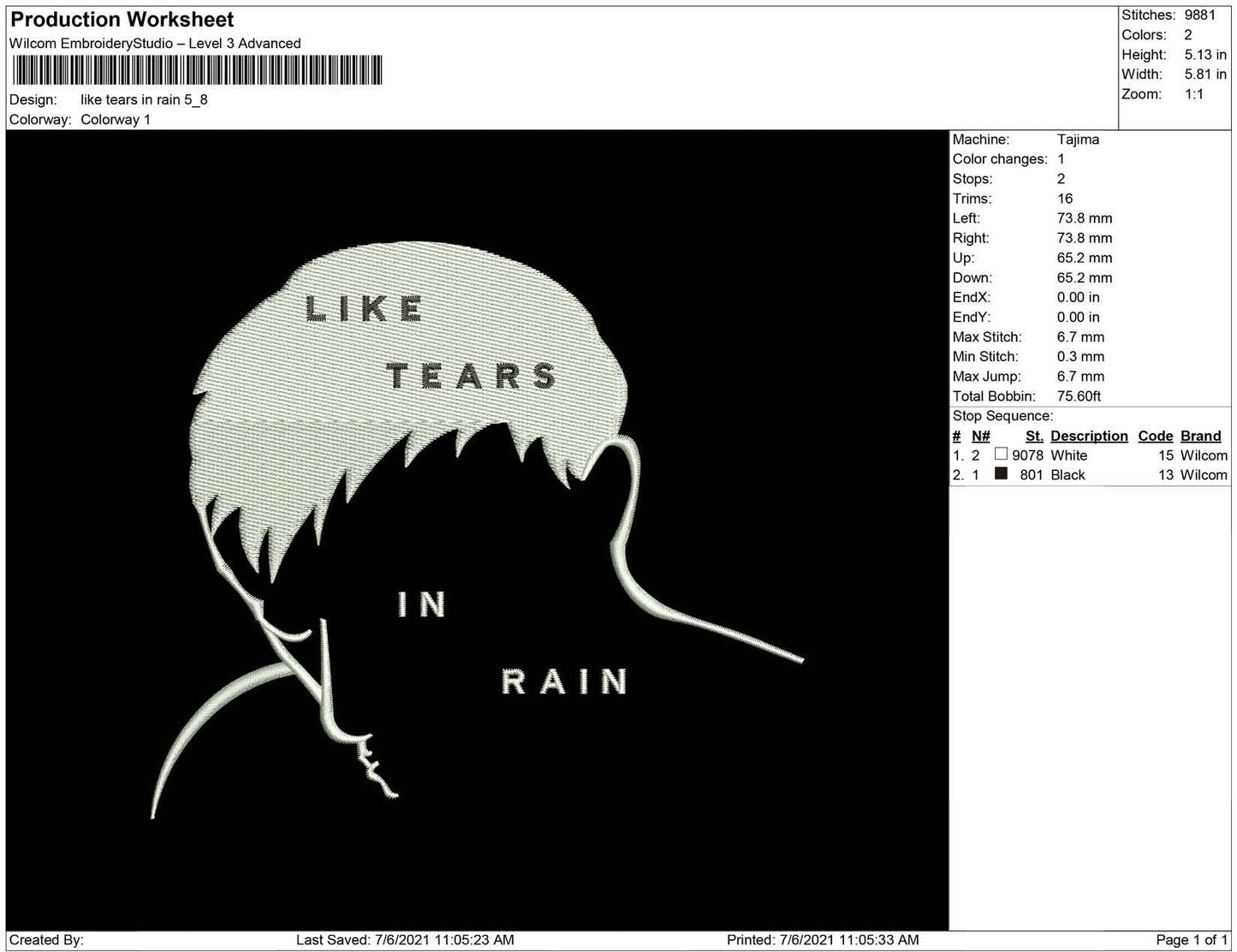Select thread number "9078" in stop sequence
This screenshot has width=1237, height=952.
tap(1028, 455)
